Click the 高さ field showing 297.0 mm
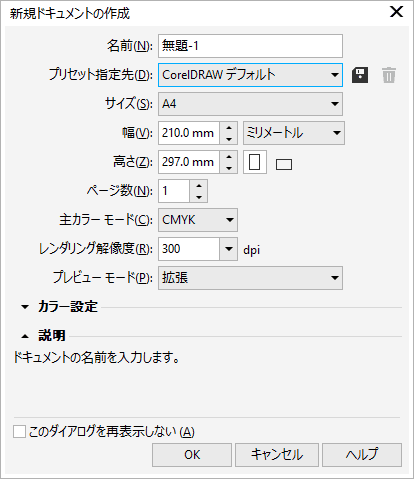The image size is (414, 479). tap(189, 162)
